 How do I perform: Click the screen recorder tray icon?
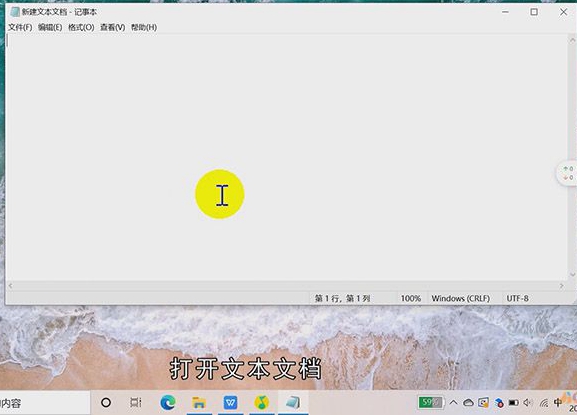[484, 402]
